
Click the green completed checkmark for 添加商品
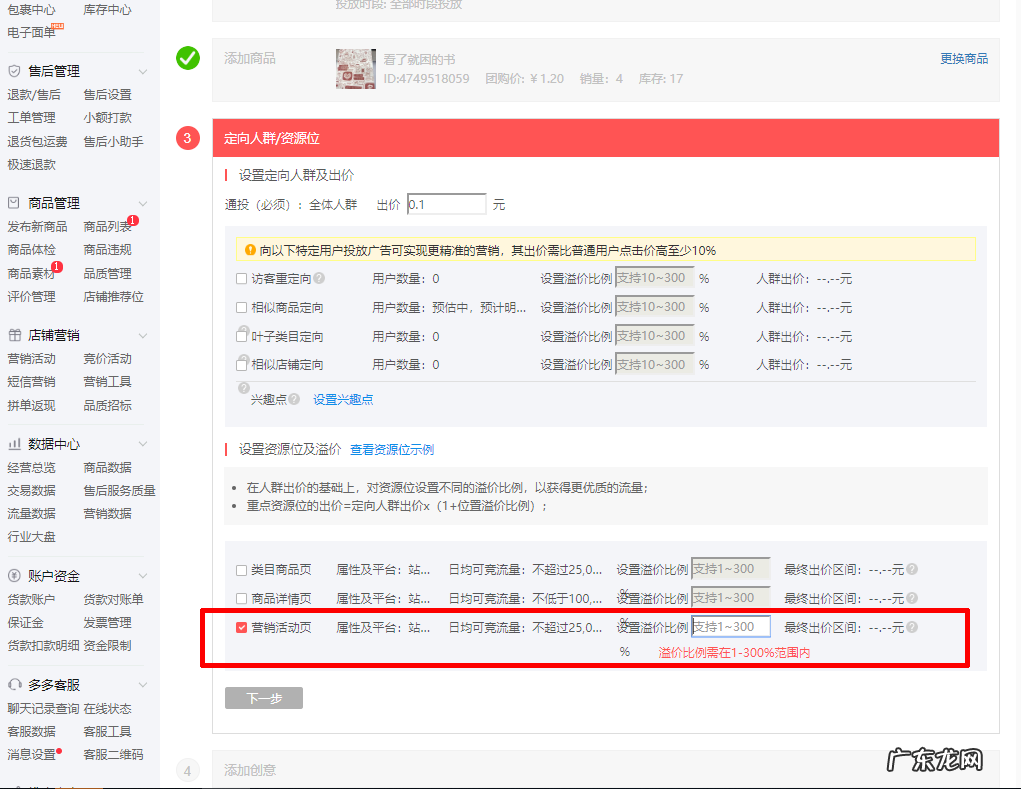click(x=186, y=58)
